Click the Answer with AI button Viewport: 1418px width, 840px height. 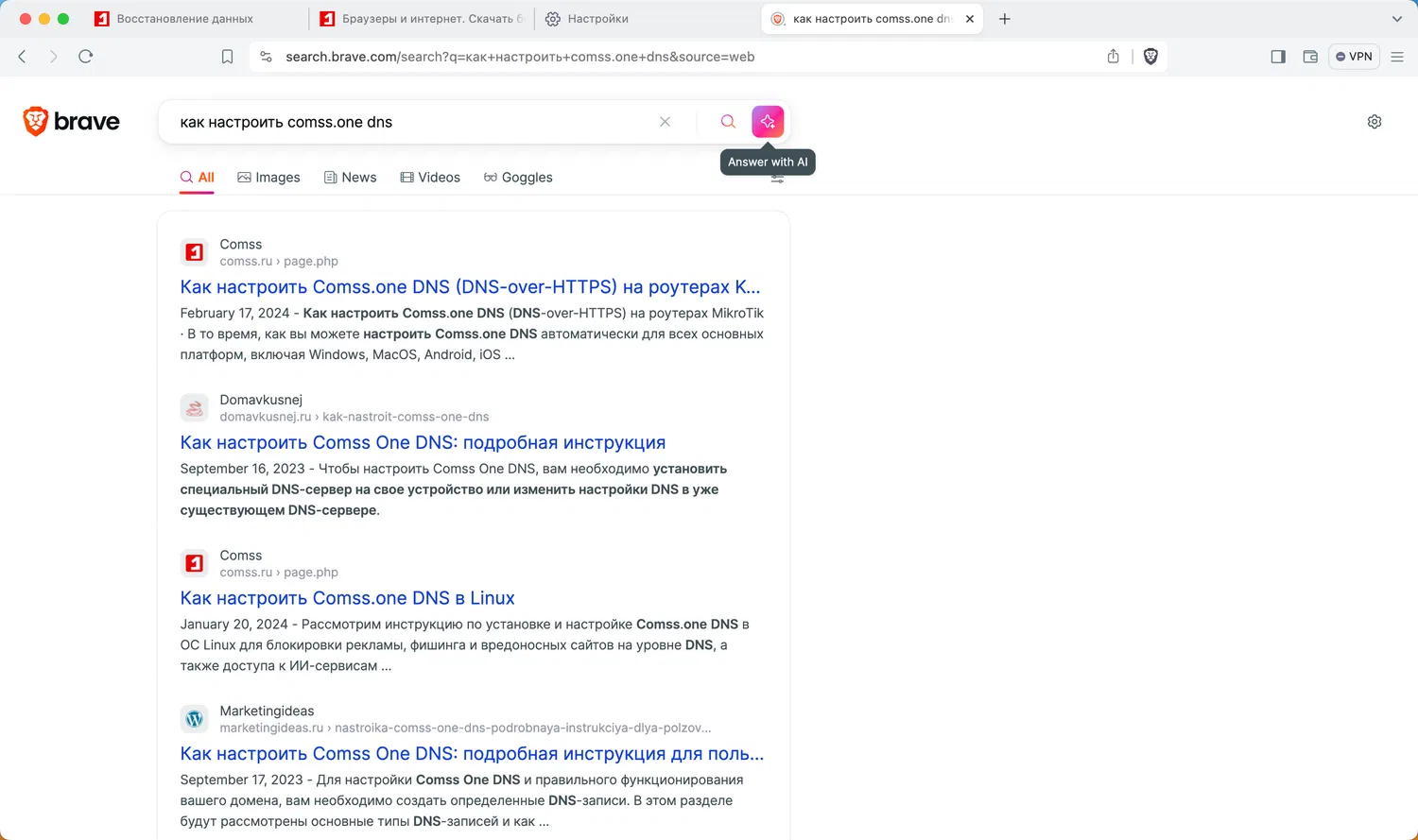[768, 122]
